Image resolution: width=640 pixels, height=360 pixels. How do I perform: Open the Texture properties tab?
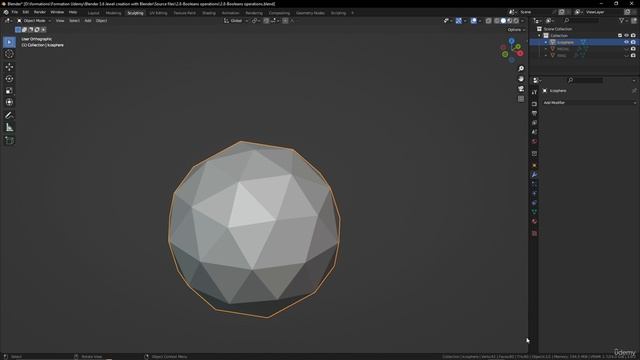point(534,233)
